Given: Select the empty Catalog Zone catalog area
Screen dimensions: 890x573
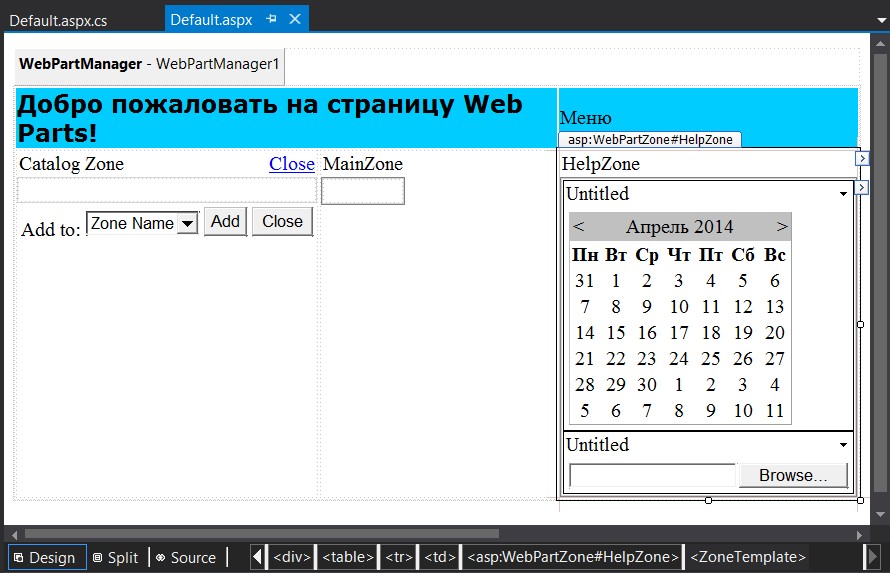Looking at the screenshot, I should pyautogui.click(x=167, y=191).
